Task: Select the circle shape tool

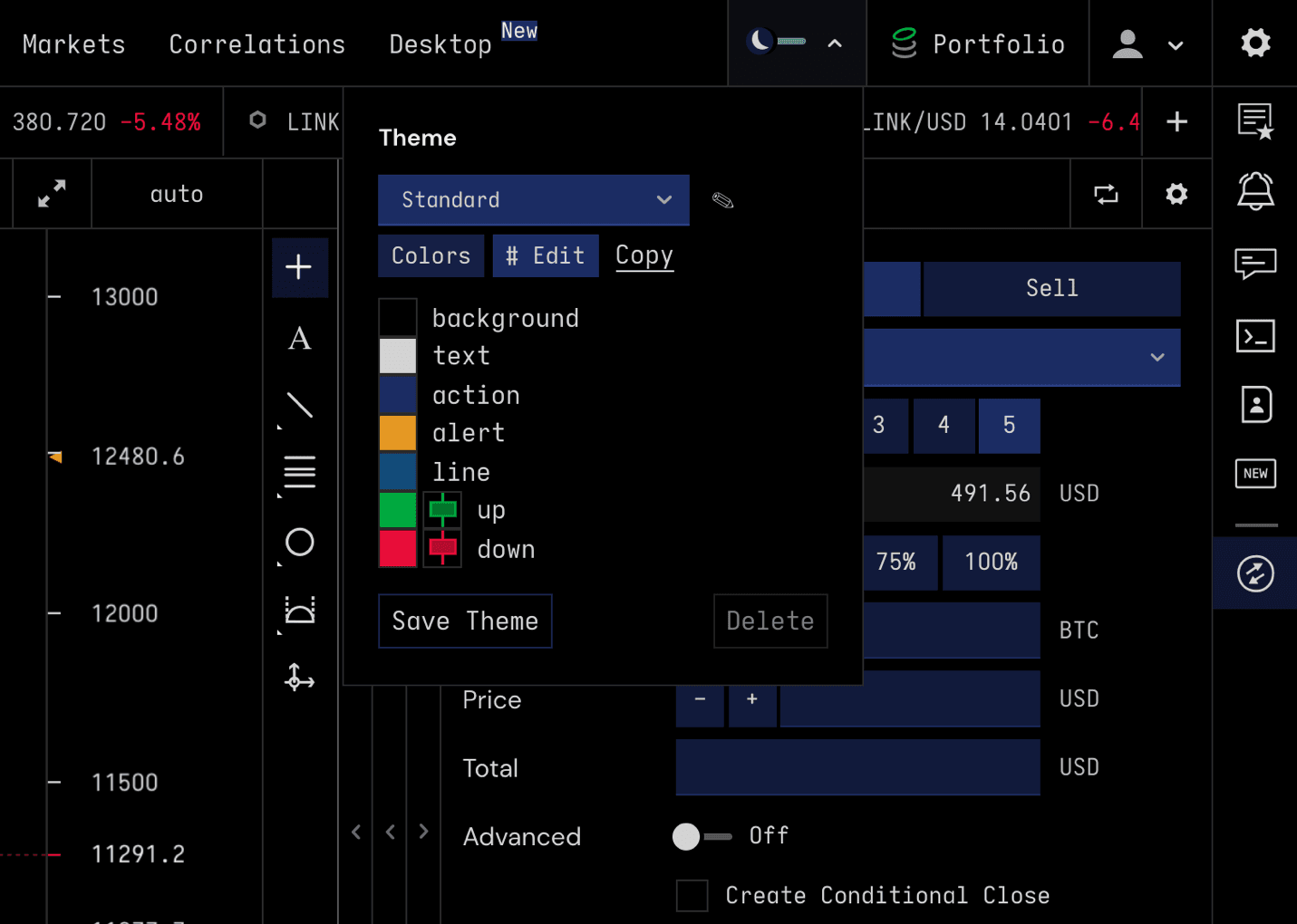Action: 299,542
